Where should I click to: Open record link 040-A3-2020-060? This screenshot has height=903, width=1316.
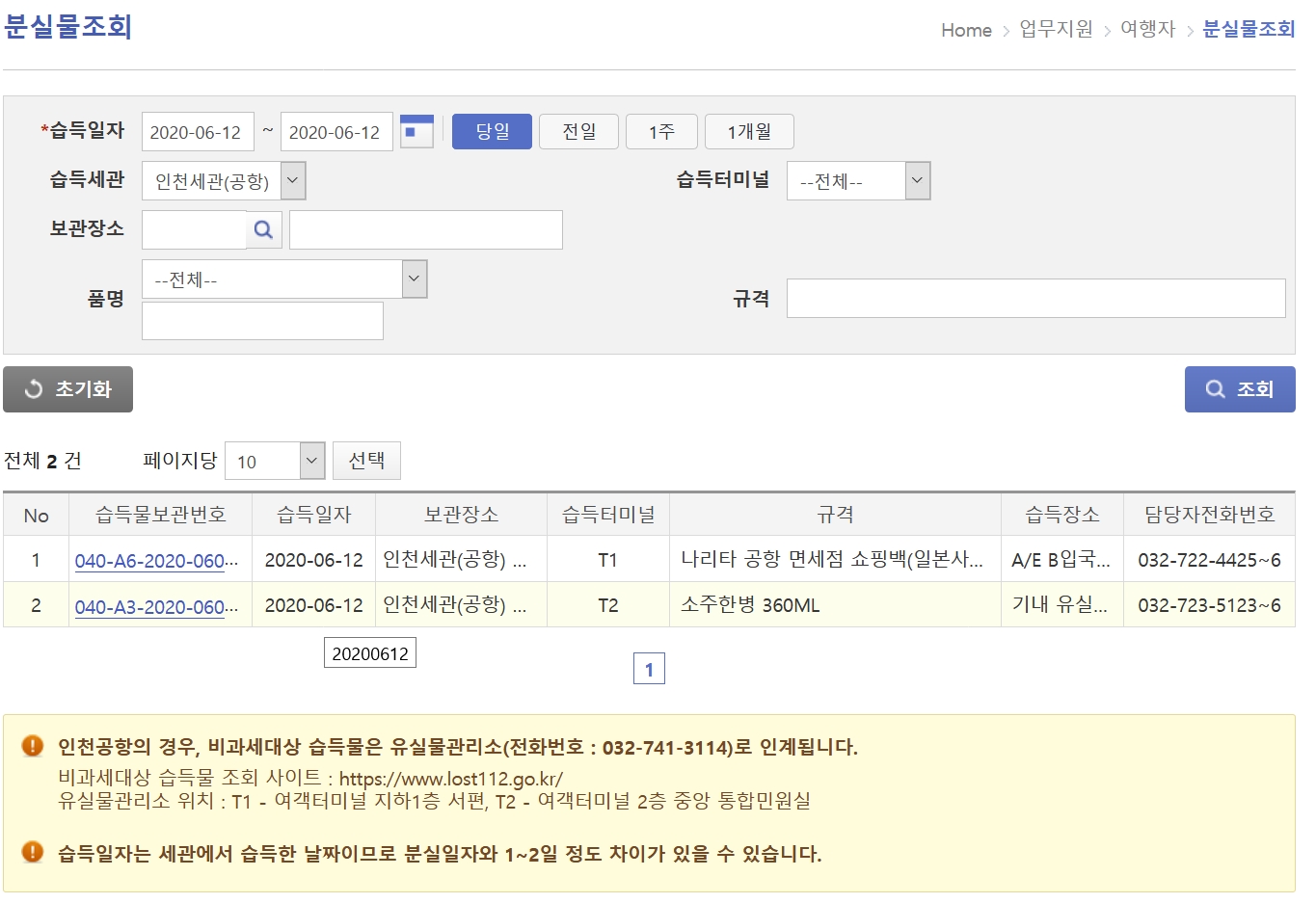pos(155,606)
